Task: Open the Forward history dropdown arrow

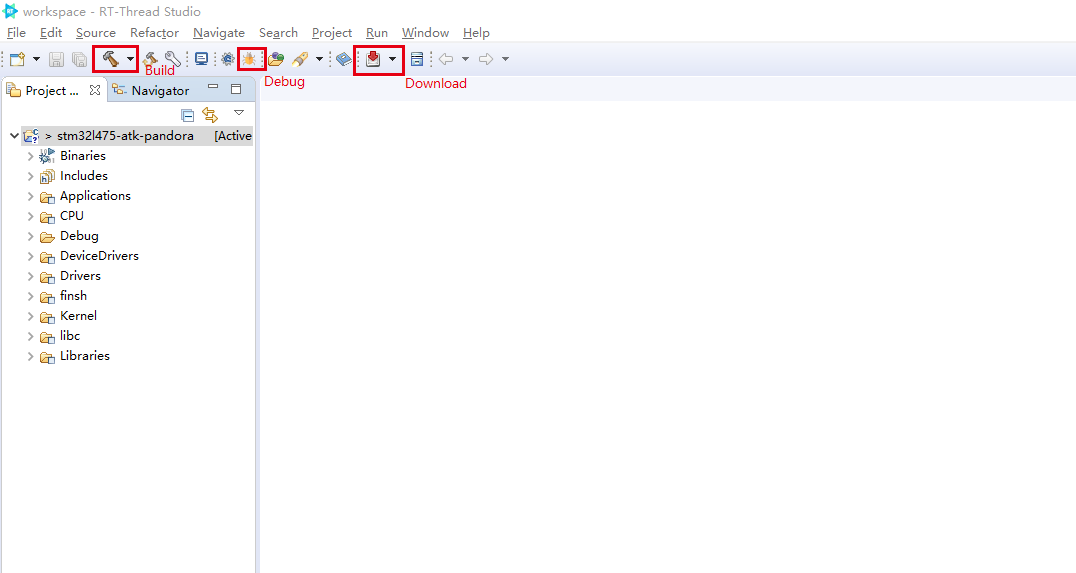Action: pos(506,59)
